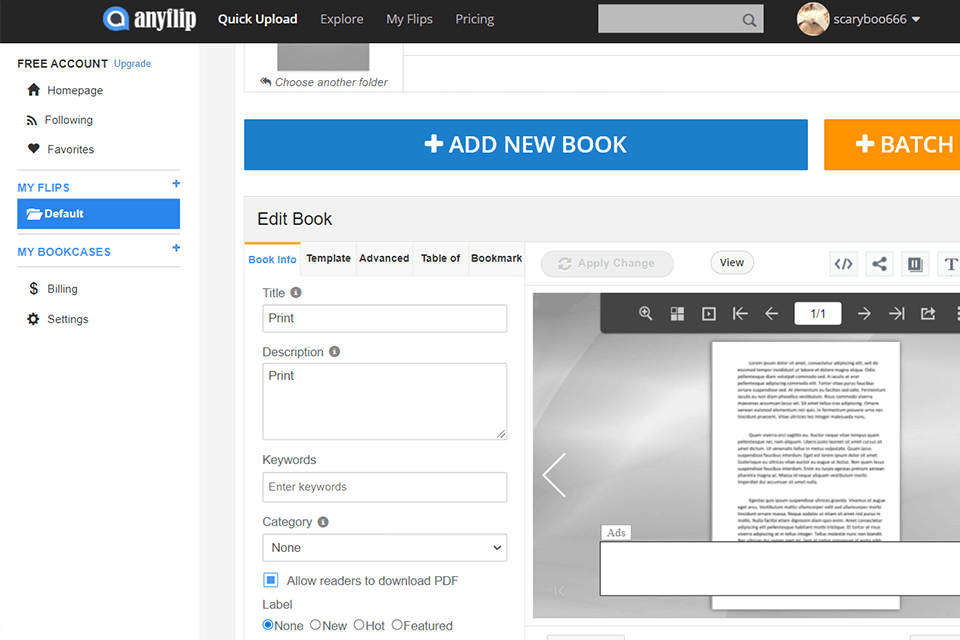The image size is (960, 640).
Task: Jump to the first page using the skip-back icon
Action: (740, 313)
